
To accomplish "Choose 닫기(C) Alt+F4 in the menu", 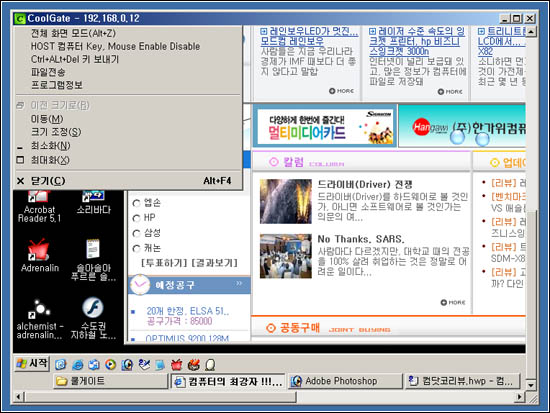I will click(128, 181).
